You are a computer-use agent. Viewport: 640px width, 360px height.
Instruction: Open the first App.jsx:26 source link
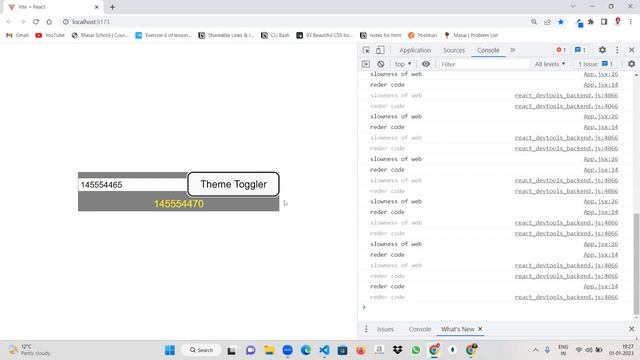(x=600, y=74)
